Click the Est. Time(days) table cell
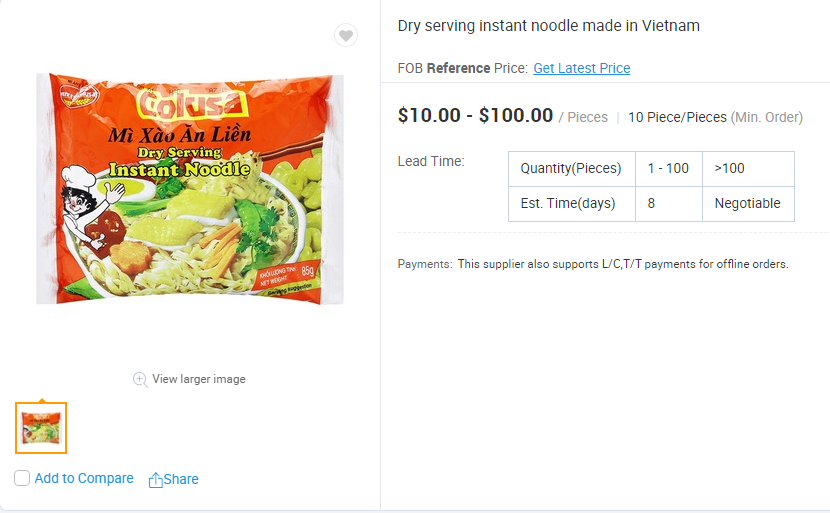This screenshot has width=830, height=513. (x=571, y=203)
